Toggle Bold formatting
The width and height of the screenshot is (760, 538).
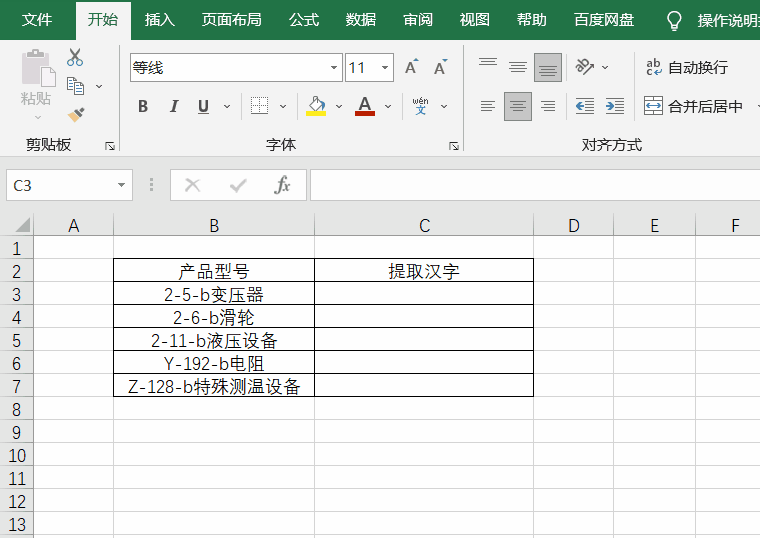[143, 106]
